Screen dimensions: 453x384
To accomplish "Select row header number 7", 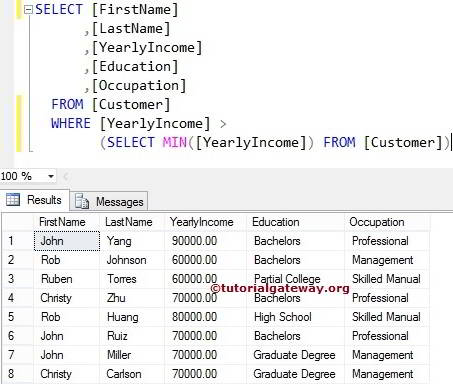I will click(18, 355).
